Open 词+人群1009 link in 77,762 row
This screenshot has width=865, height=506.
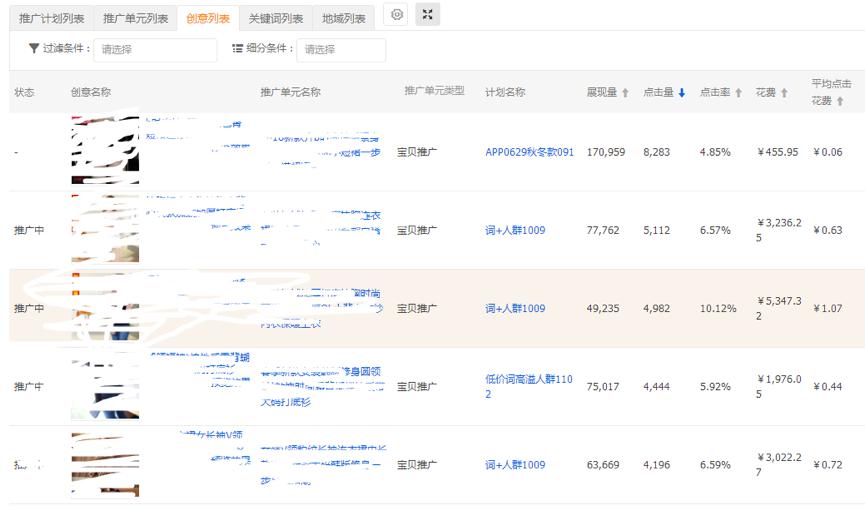[515, 230]
